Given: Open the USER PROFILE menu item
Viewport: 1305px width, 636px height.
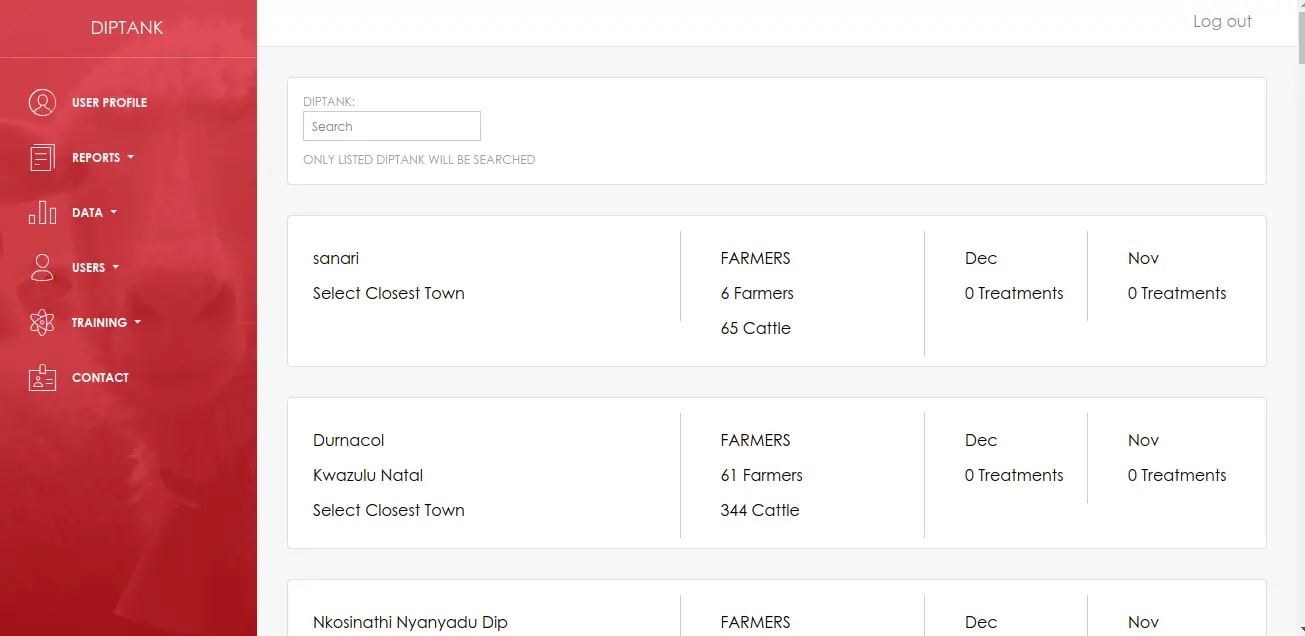Looking at the screenshot, I should (x=109, y=102).
